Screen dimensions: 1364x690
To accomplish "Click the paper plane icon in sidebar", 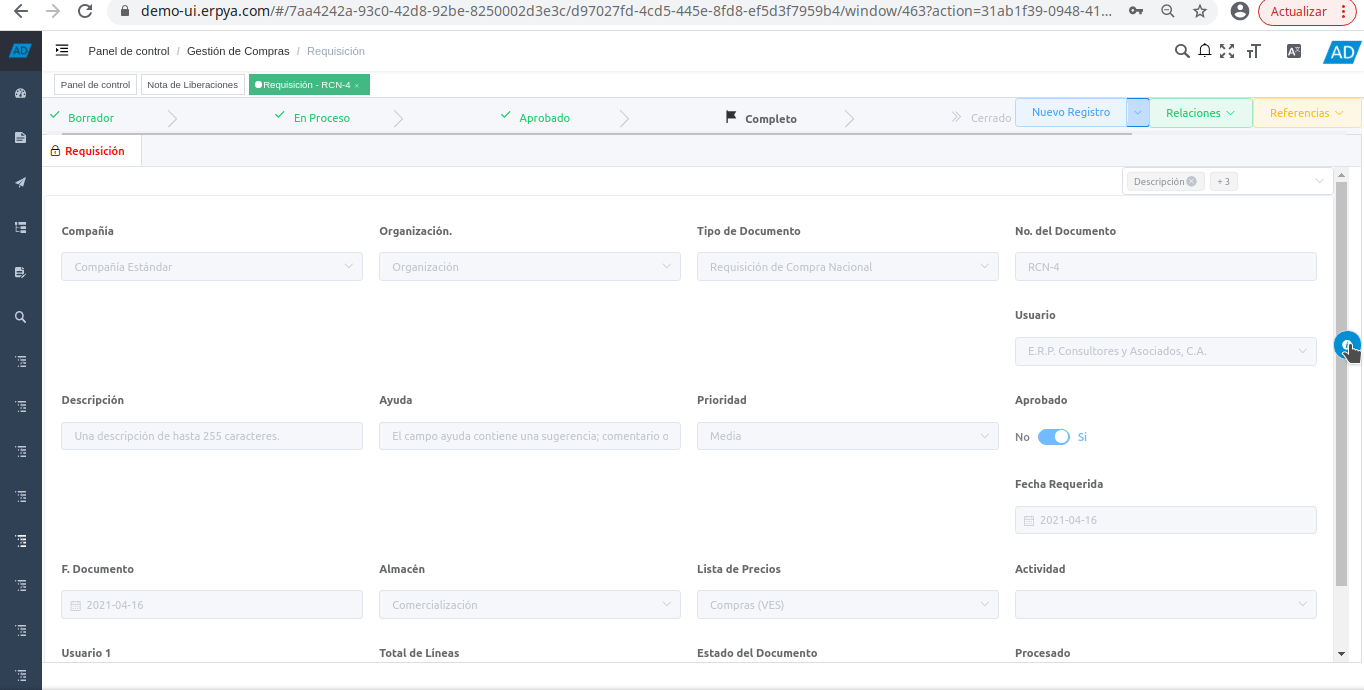I will tap(20, 182).
